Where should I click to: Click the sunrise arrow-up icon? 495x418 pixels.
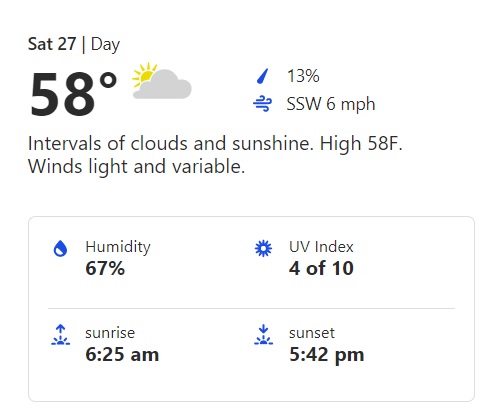[60, 335]
